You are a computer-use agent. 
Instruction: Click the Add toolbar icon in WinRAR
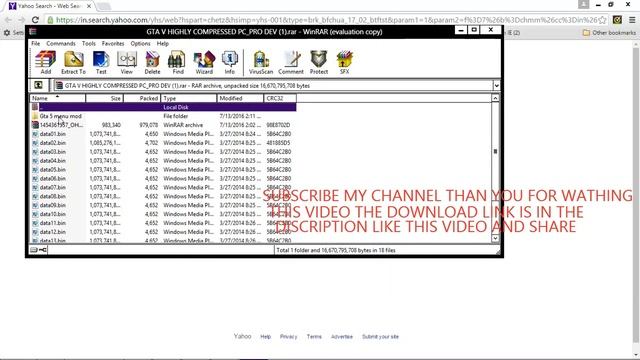45,62
